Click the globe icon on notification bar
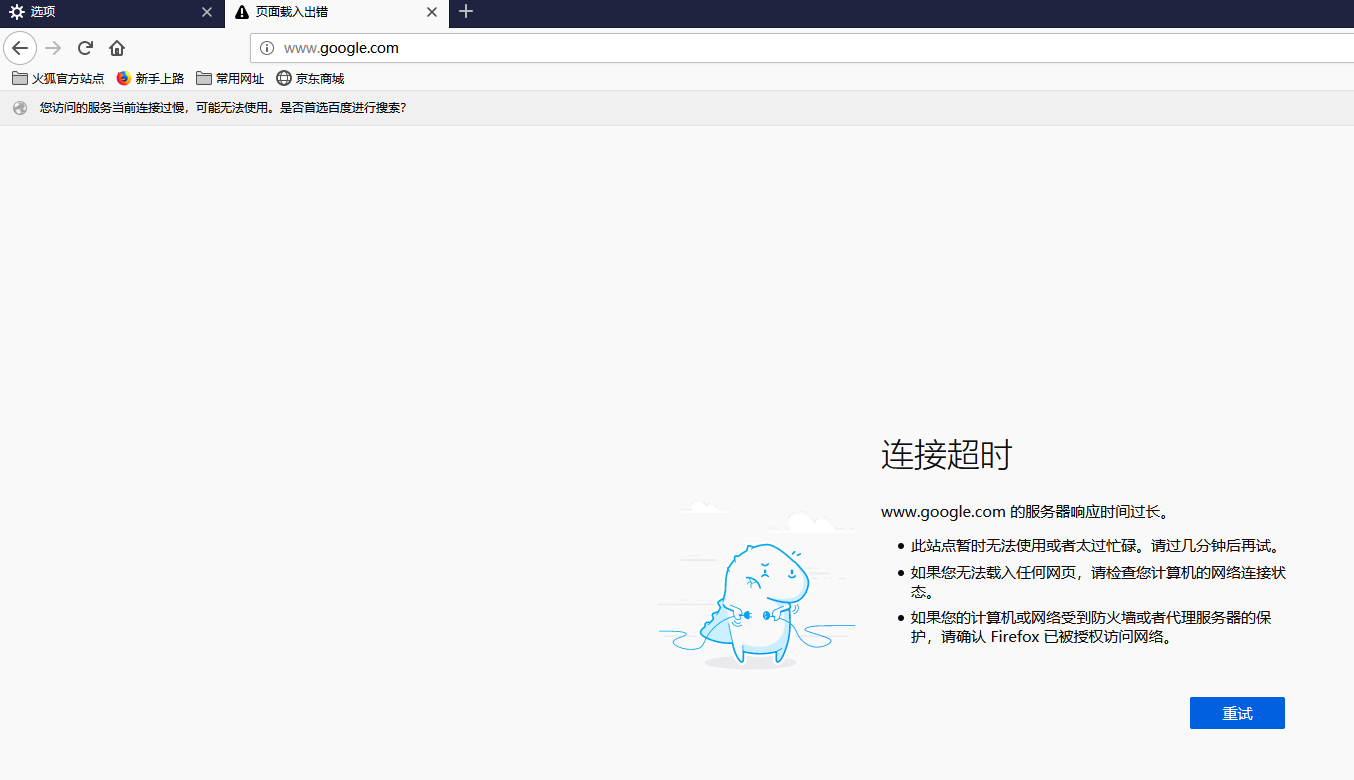This screenshot has height=780, width=1354. pos(19,107)
